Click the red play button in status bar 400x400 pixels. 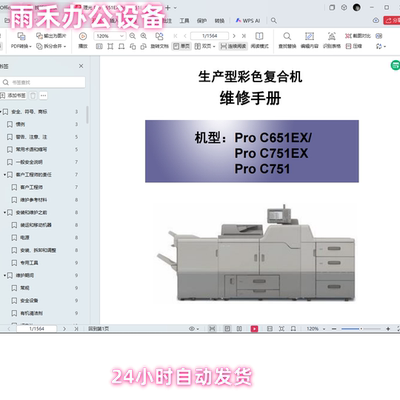(x=254, y=329)
